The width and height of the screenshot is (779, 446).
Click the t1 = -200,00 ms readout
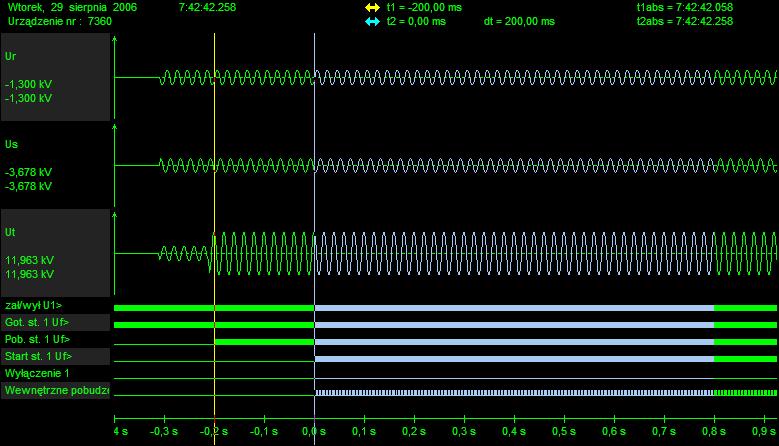(424, 7)
